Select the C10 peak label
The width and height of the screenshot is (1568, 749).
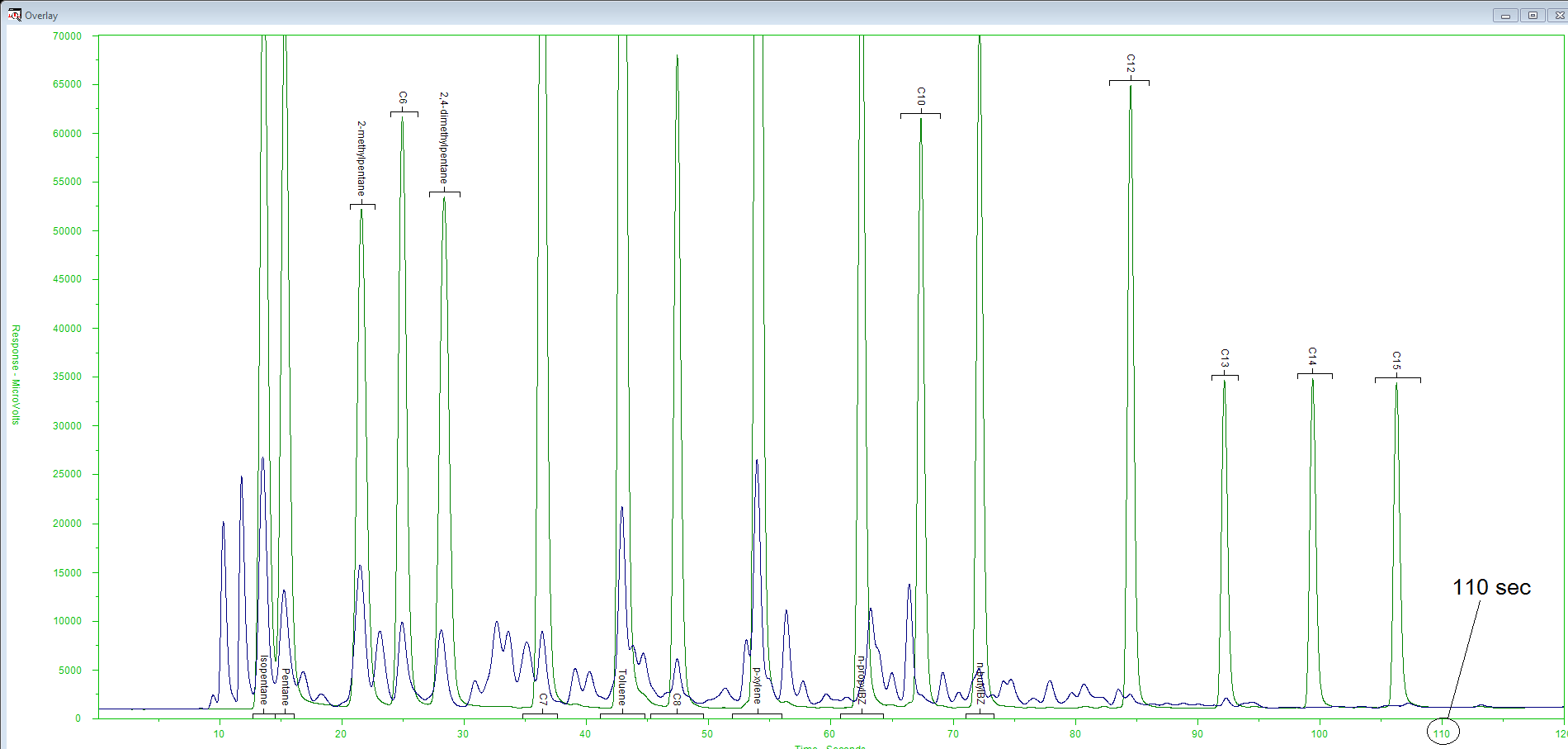(921, 96)
